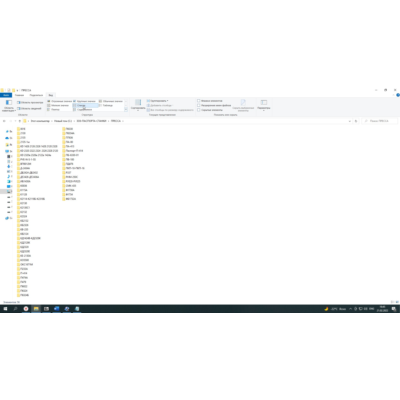This screenshot has width=400, height=400.
Task: Enable the Item check boxes (Флажки элементов) checkbox
Action: pyautogui.click(x=210, y=101)
